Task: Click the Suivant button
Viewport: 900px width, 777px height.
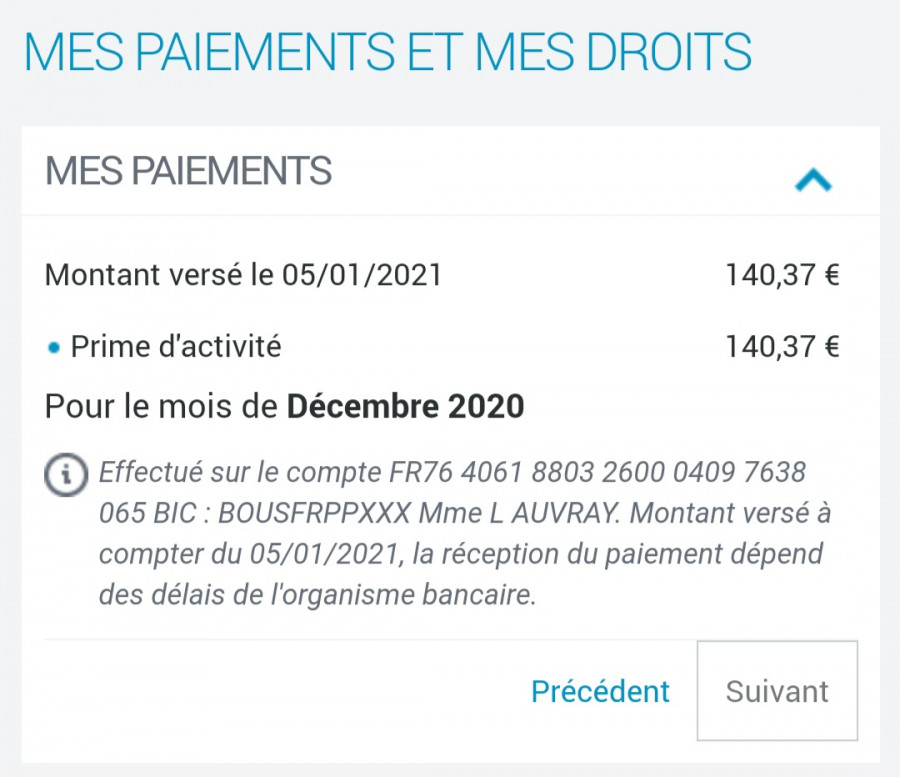Action: [777, 690]
